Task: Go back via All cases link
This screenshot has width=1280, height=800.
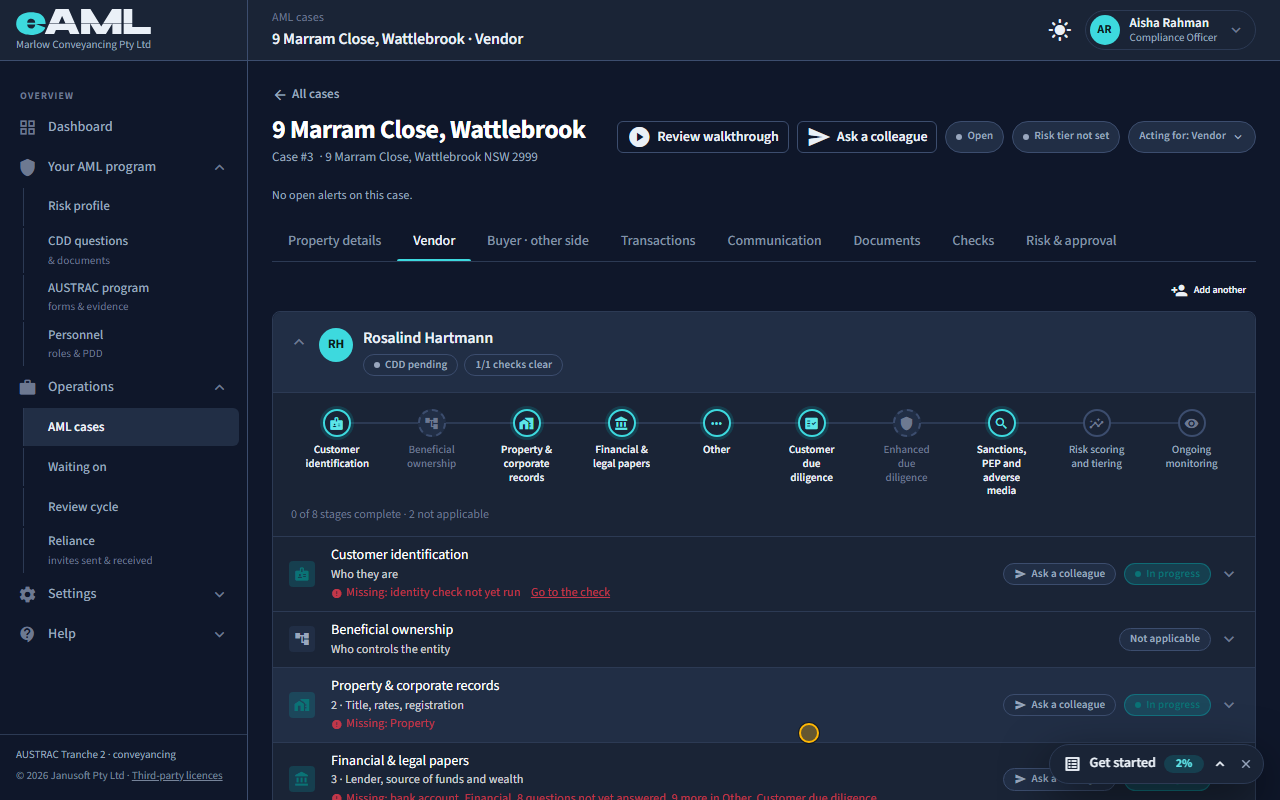Action: [306, 94]
